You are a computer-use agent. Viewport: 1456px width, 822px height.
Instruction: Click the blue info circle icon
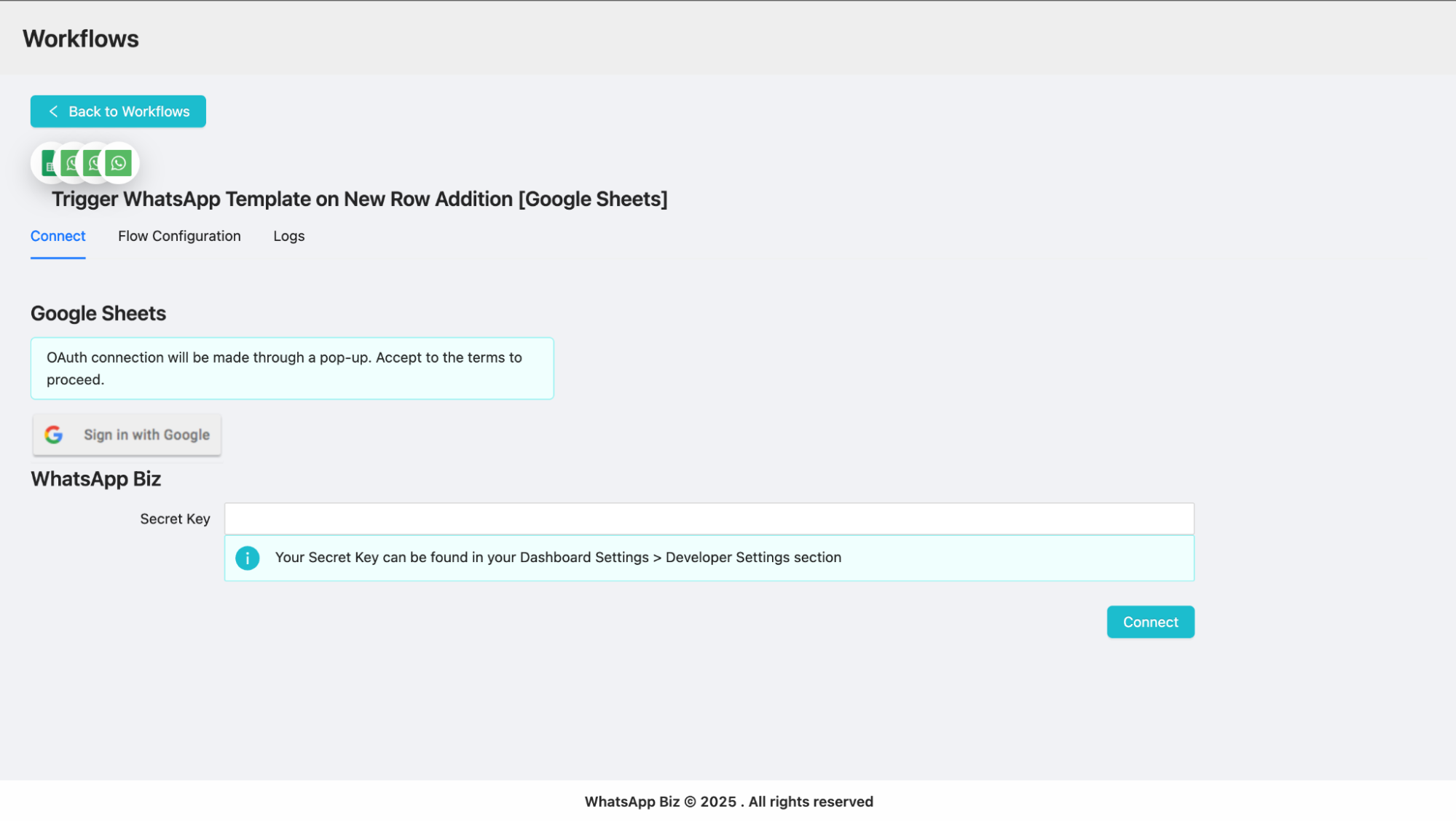[248, 558]
